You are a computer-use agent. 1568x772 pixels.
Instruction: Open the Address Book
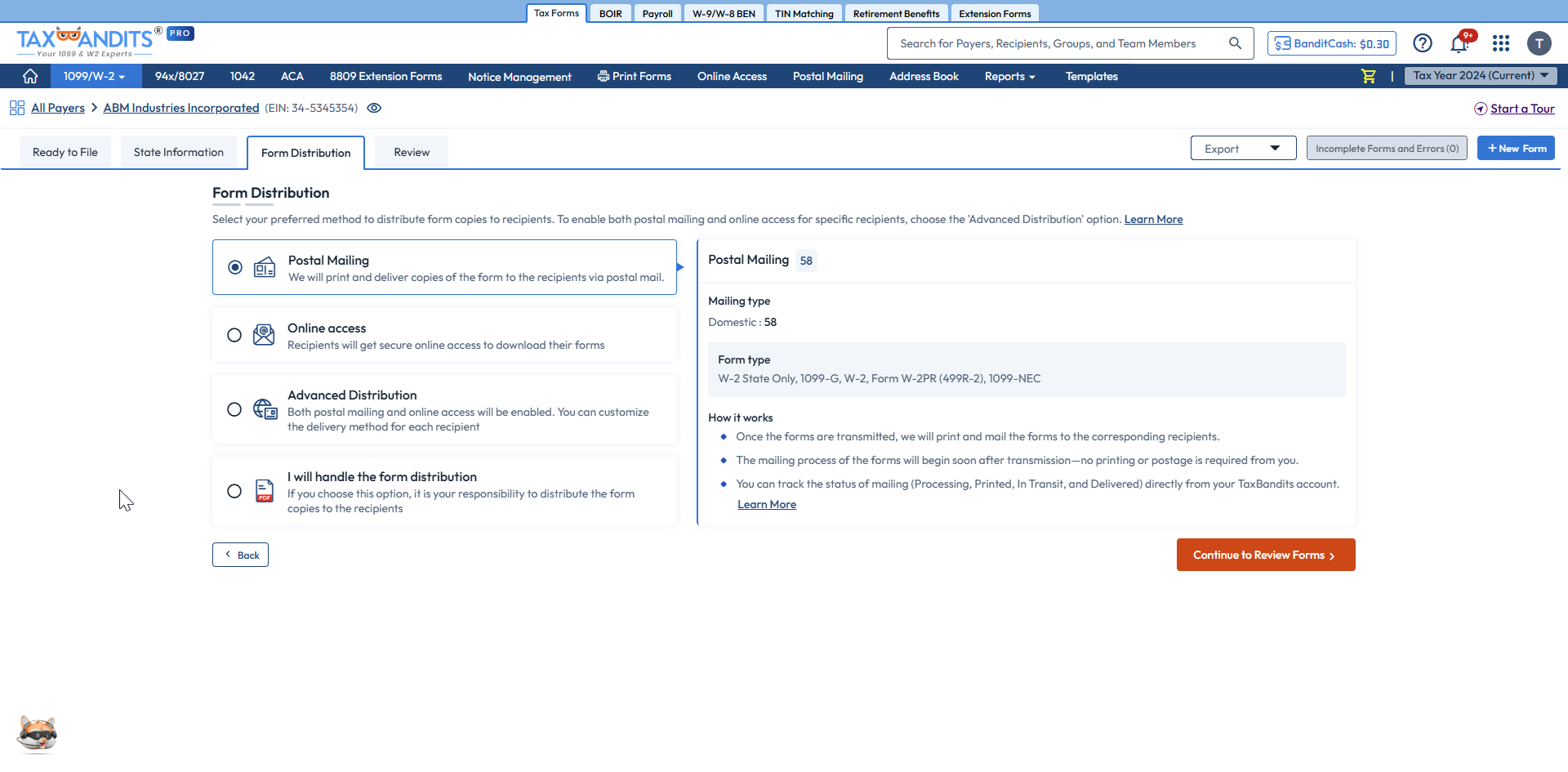924,76
